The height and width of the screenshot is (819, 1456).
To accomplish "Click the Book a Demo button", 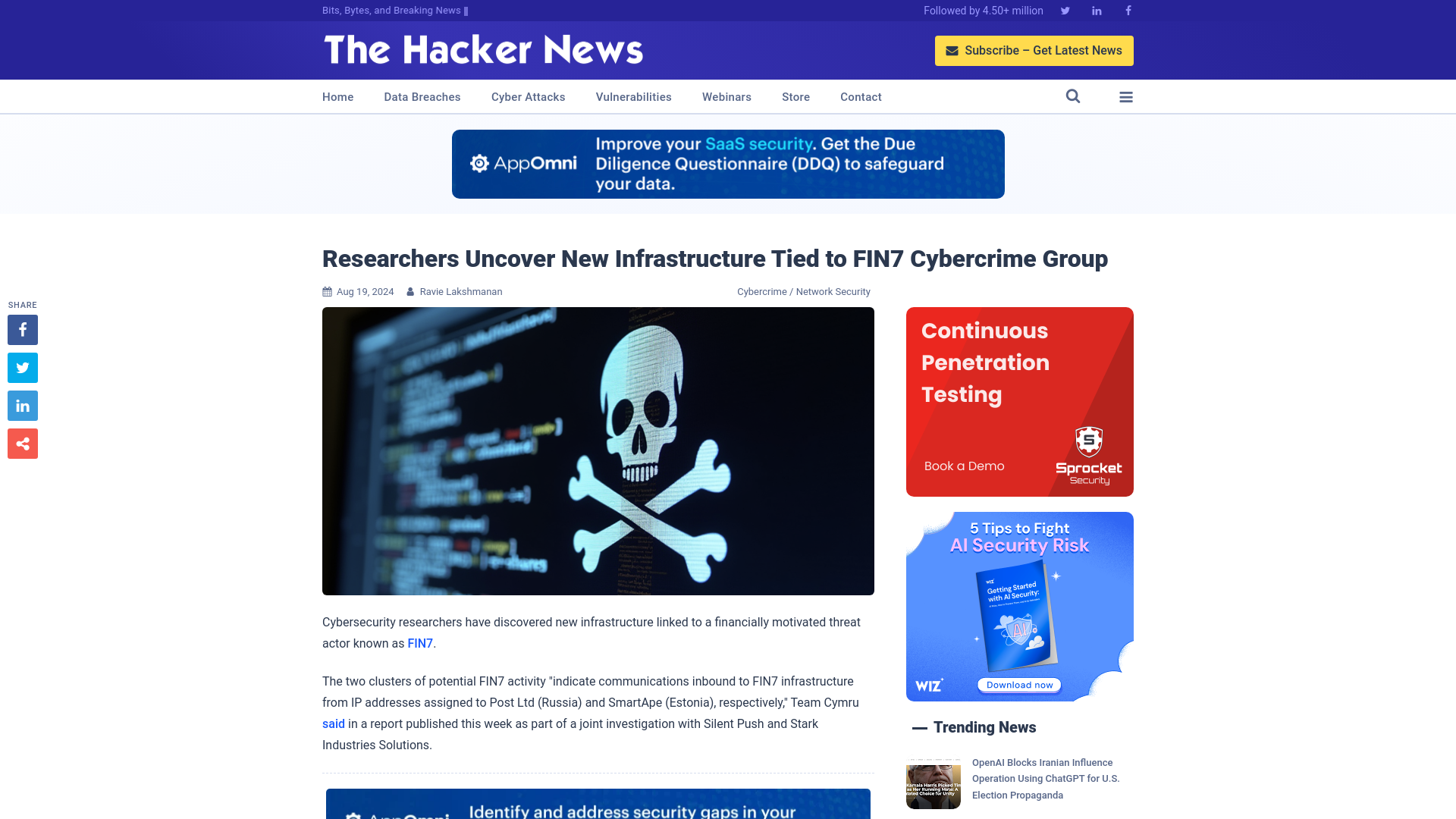I will pos(964,466).
